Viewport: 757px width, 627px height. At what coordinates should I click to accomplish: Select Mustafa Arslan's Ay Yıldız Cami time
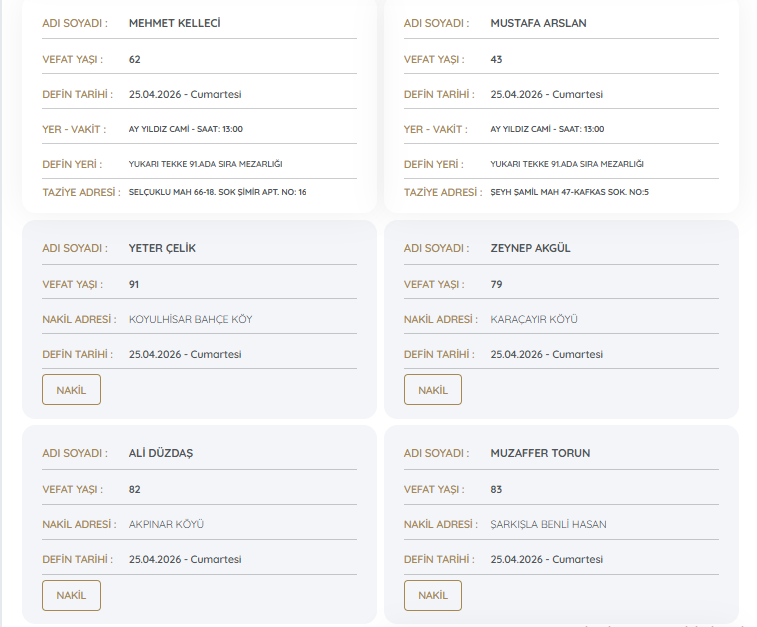pyautogui.click(x=547, y=129)
